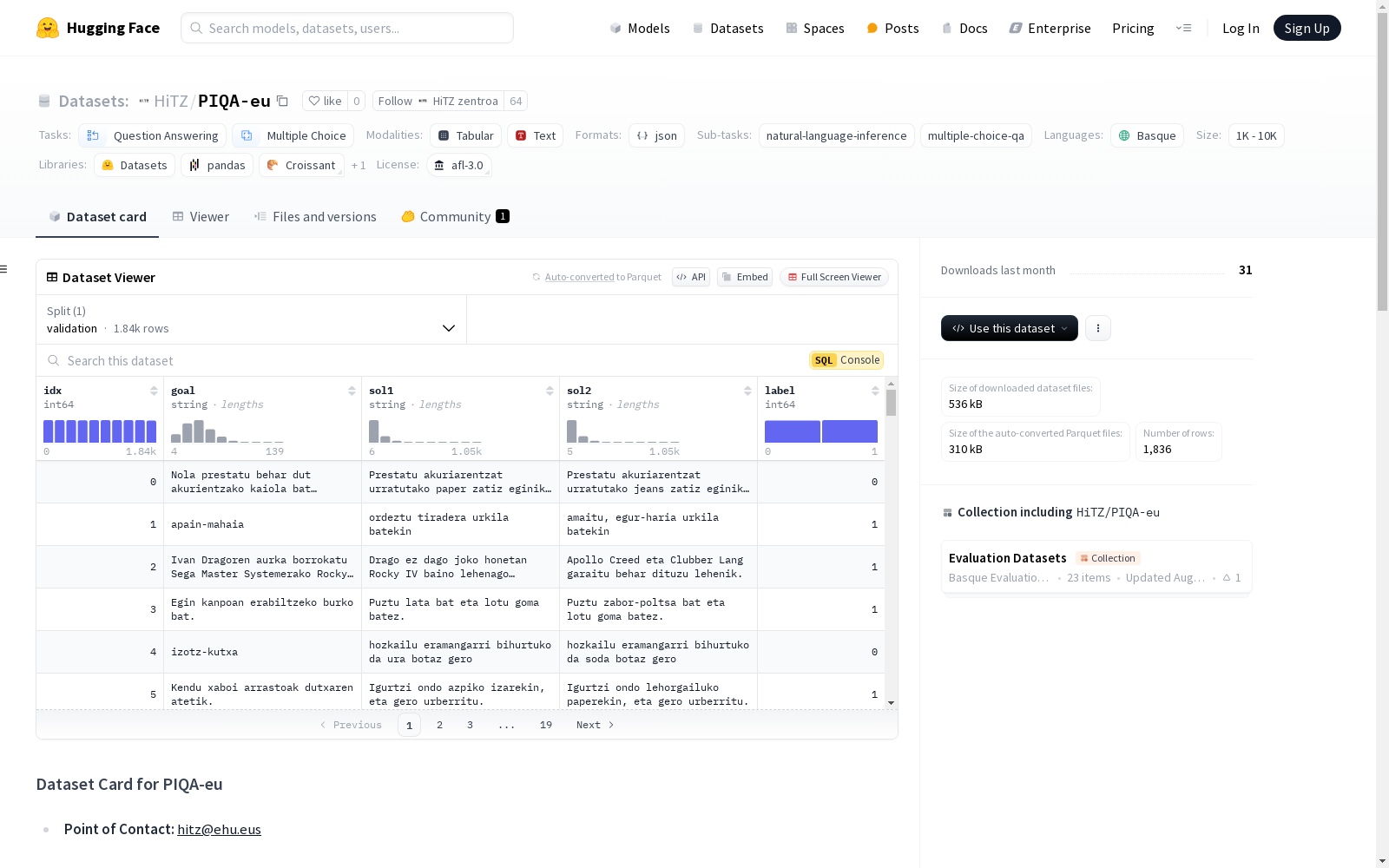Open Enterprise in top navigation
Screen dimensions: 1389x868
click(x=1050, y=28)
